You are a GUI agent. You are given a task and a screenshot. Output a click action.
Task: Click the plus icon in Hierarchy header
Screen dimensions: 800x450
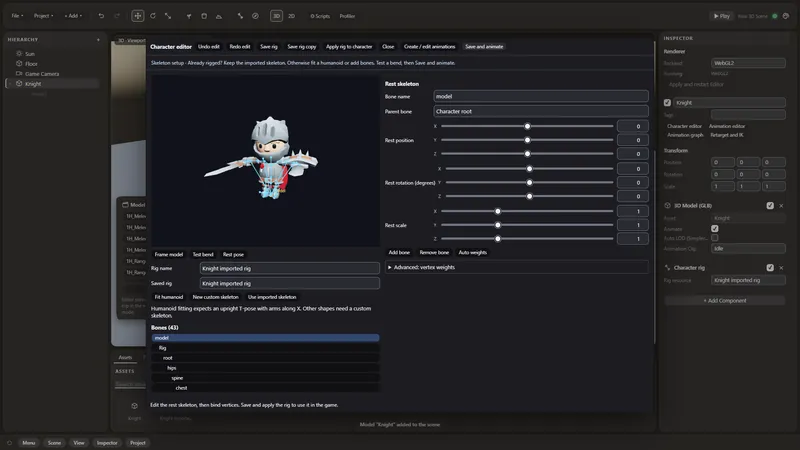coord(98,39)
